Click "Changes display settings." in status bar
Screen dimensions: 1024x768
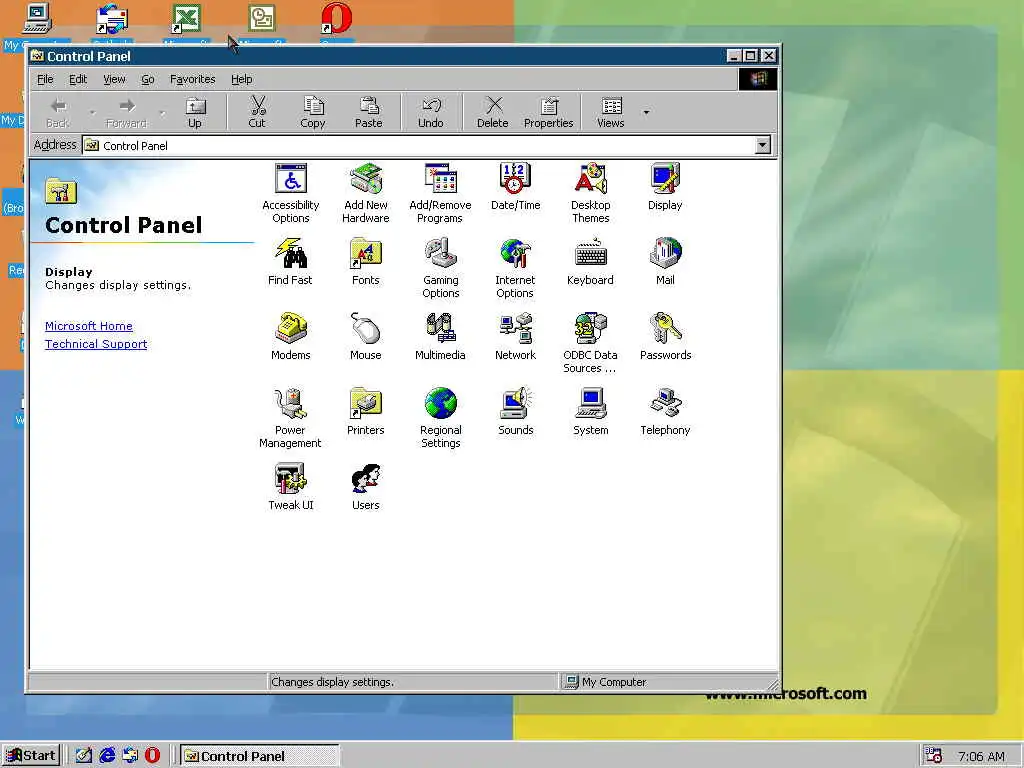pos(332,682)
